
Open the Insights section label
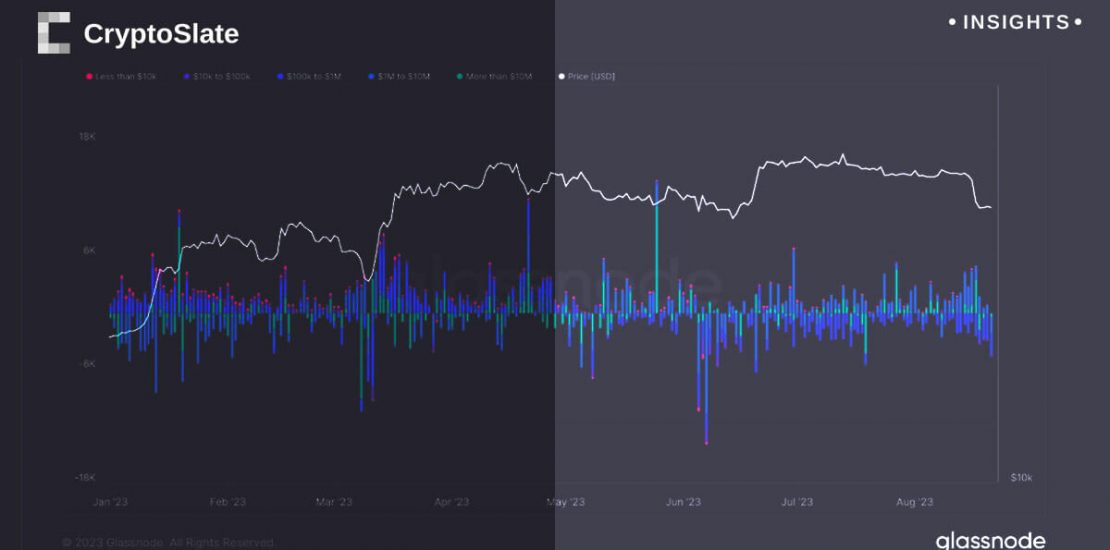[x=1014, y=22]
